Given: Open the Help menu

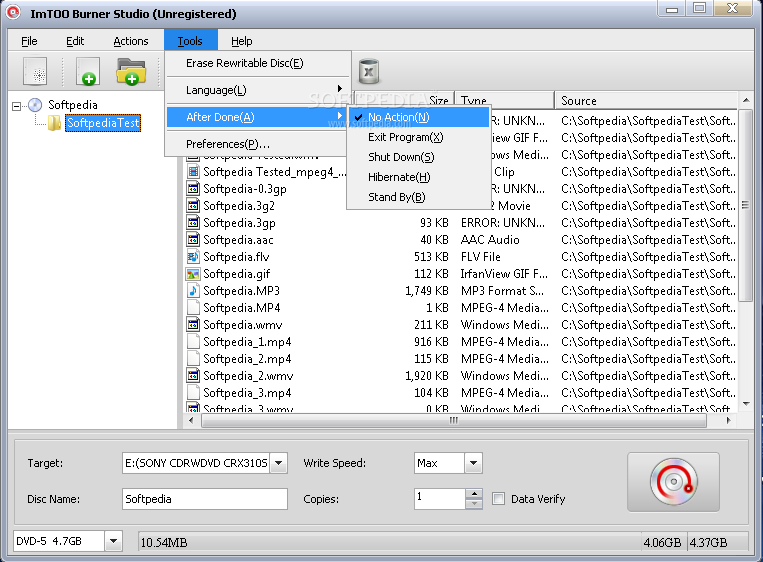Looking at the screenshot, I should [x=241, y=41].
